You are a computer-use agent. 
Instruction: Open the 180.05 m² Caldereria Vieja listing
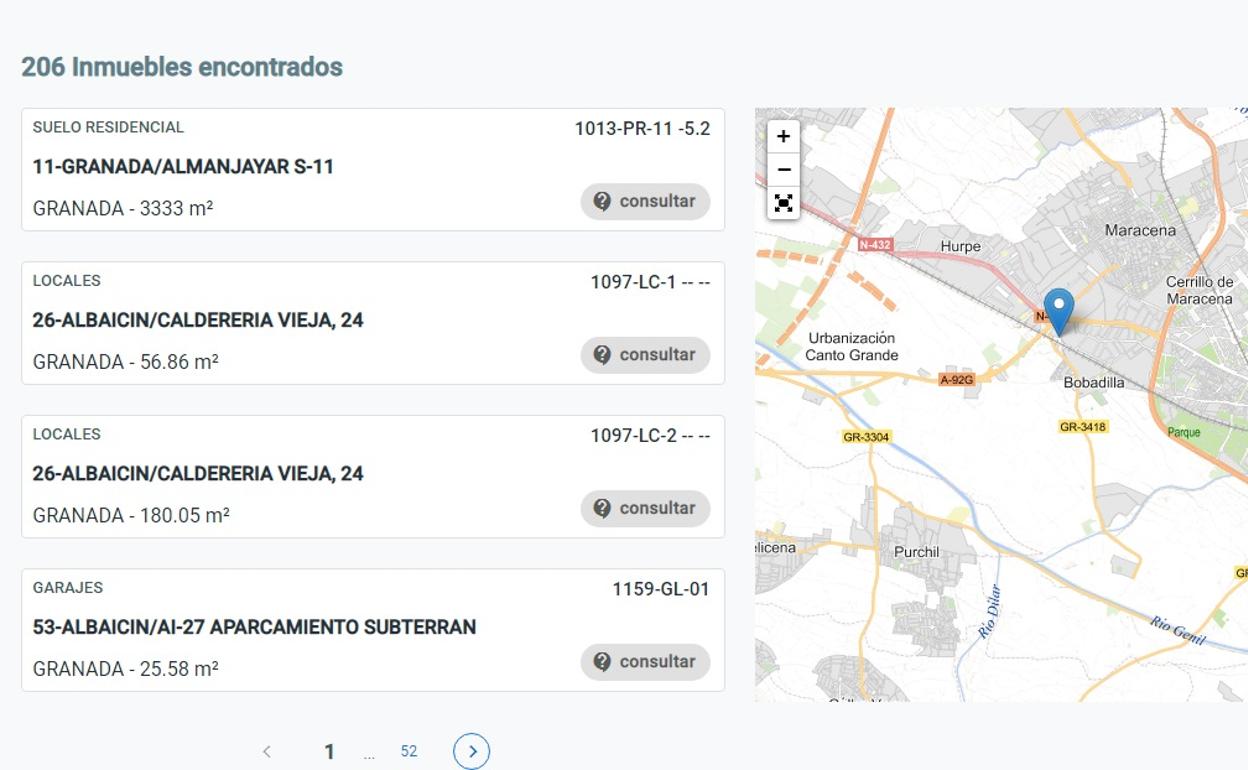coord(198,473)
